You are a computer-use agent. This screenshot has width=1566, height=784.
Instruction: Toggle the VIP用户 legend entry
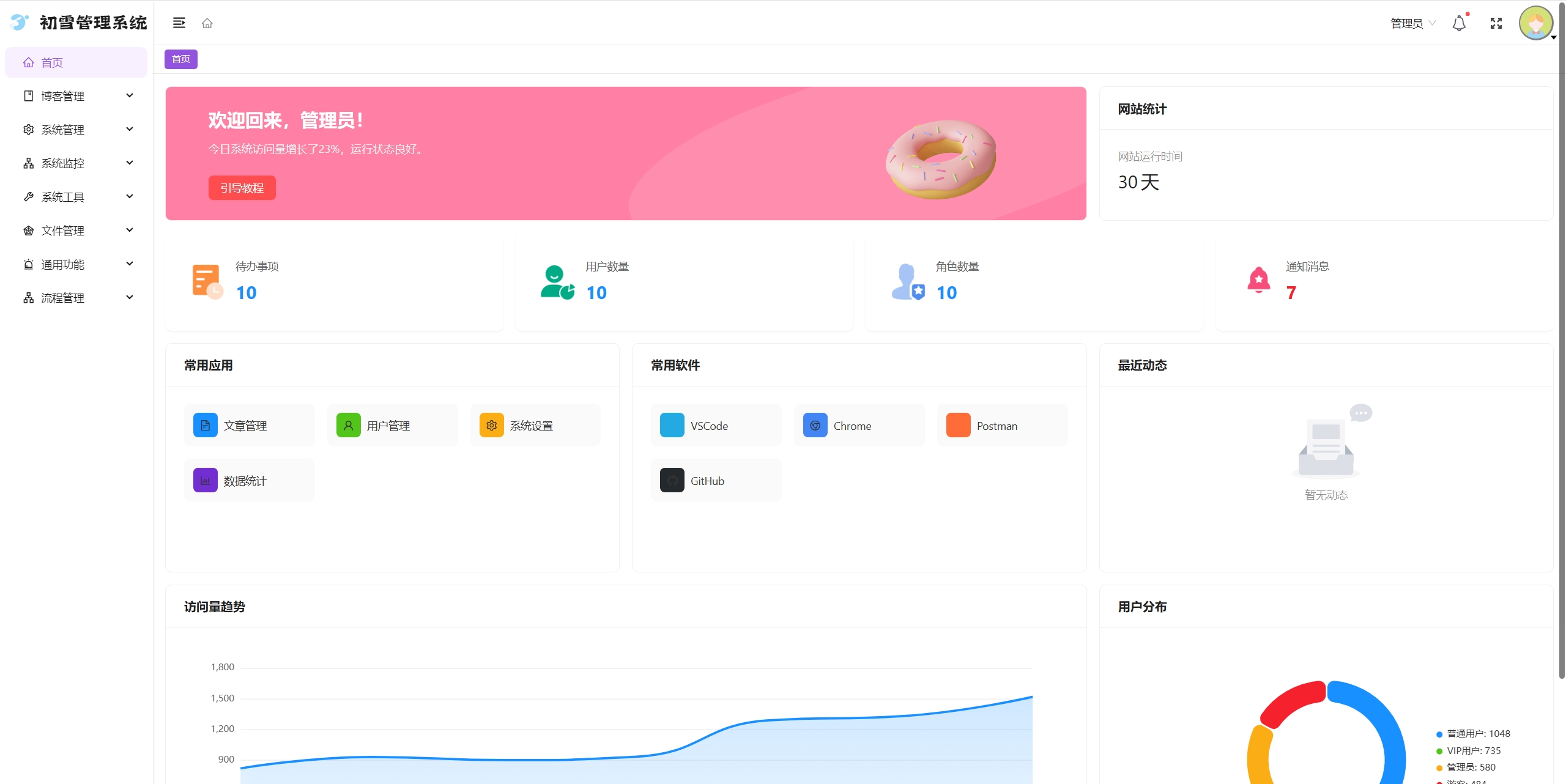pos(1472,751)
